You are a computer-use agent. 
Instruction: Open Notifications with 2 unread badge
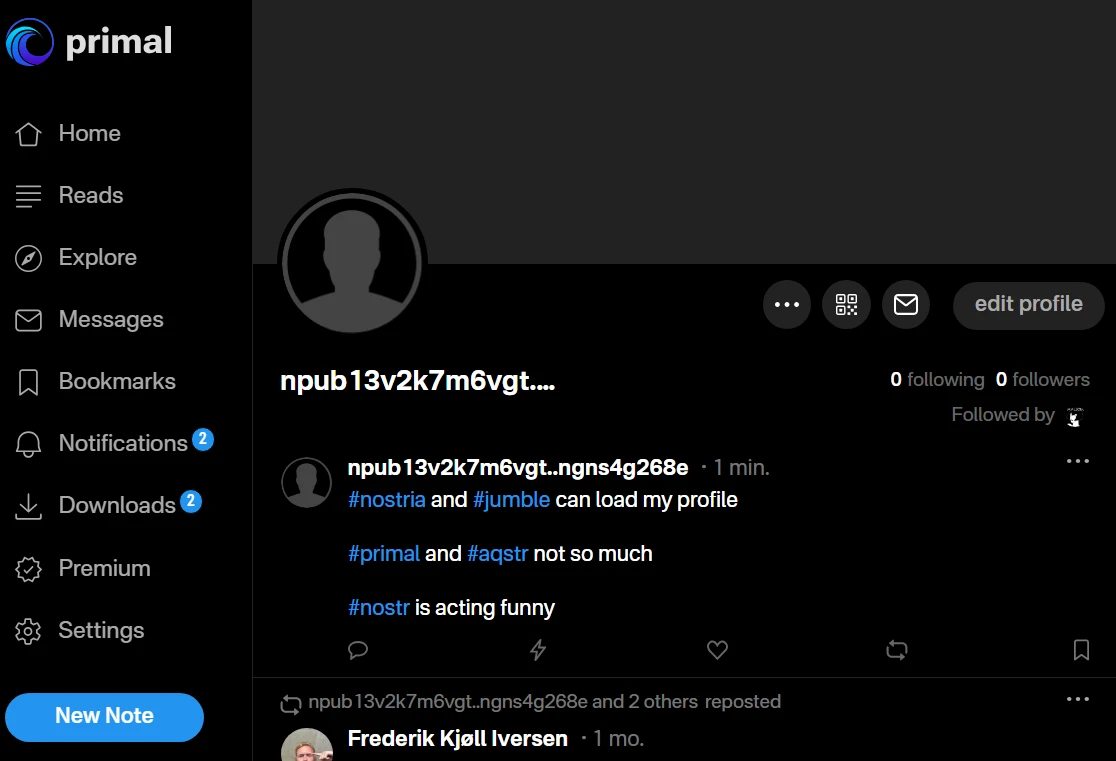122,443
